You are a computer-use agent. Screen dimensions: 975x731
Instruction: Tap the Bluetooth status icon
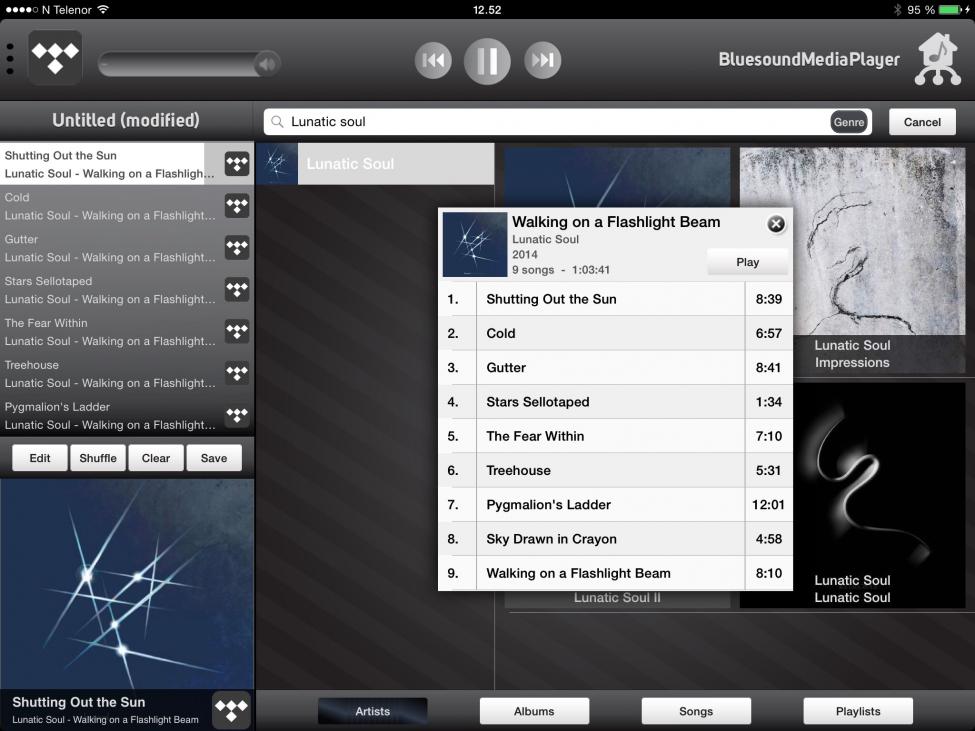(897, 9)
